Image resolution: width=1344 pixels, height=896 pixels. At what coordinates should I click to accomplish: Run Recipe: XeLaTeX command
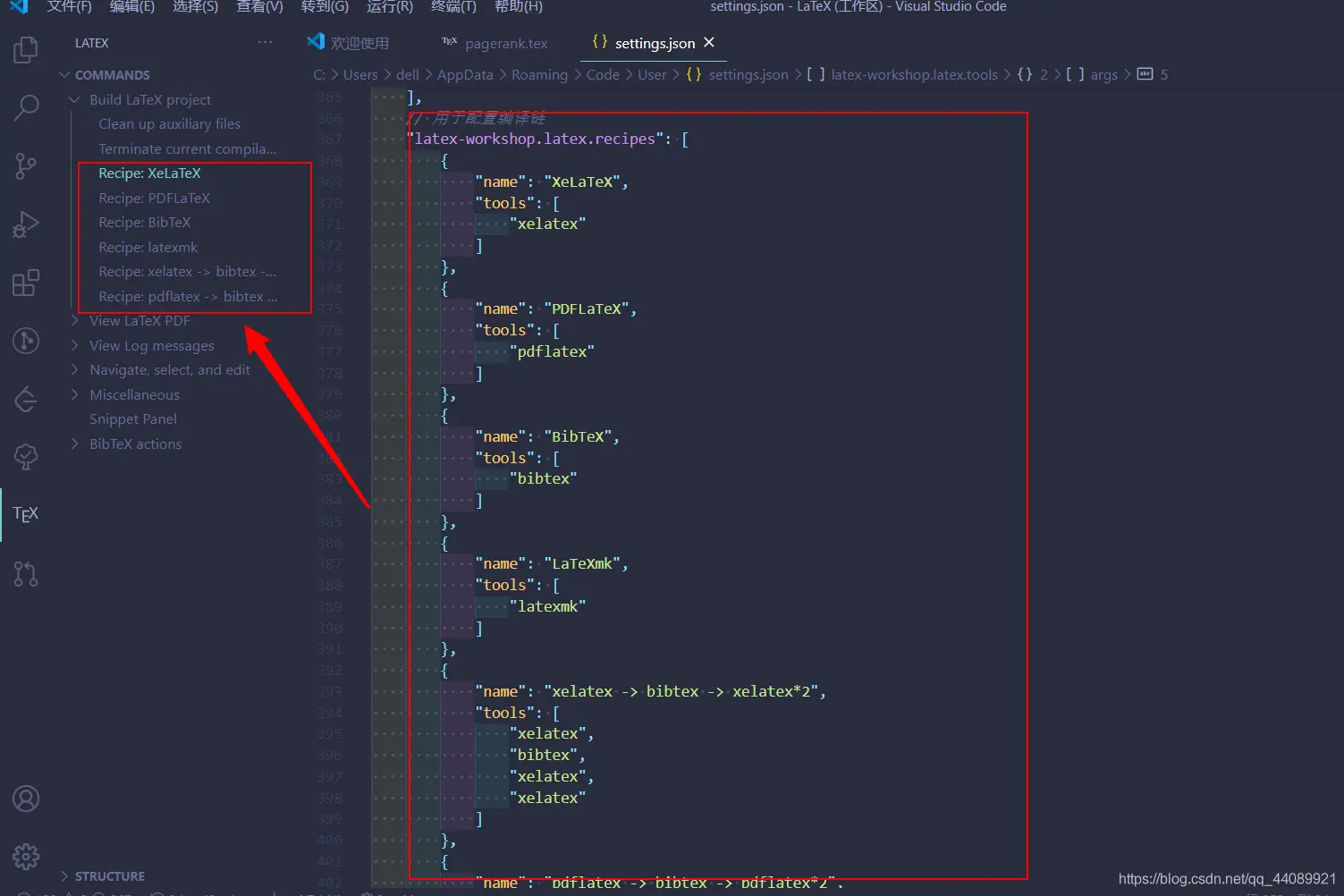[x=149, y=173]
